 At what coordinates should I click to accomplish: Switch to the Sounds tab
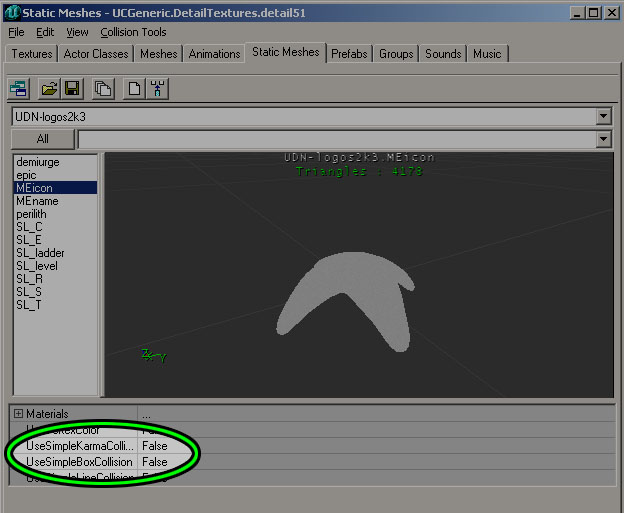coord(443,54)
